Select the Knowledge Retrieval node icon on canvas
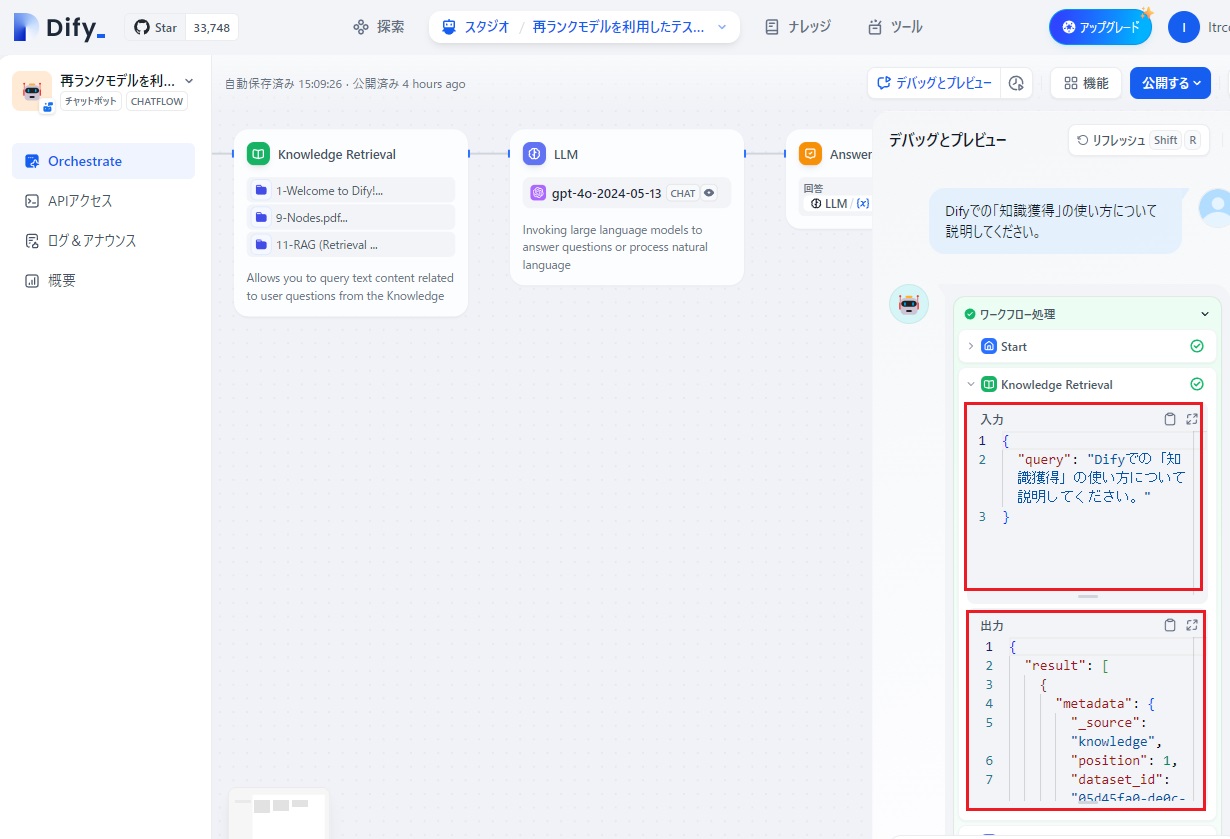 tap(258, 154)
